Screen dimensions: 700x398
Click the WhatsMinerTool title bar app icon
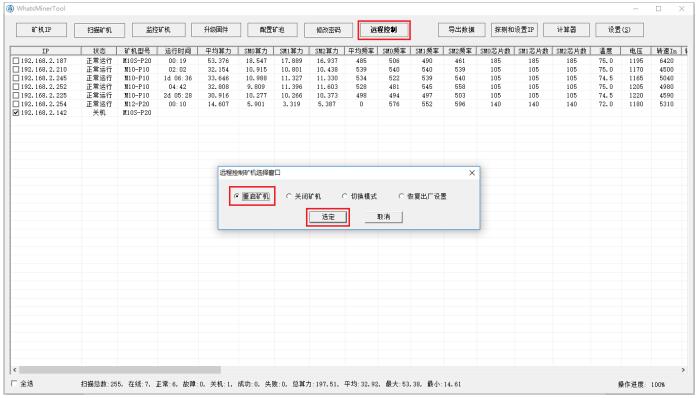10,8
